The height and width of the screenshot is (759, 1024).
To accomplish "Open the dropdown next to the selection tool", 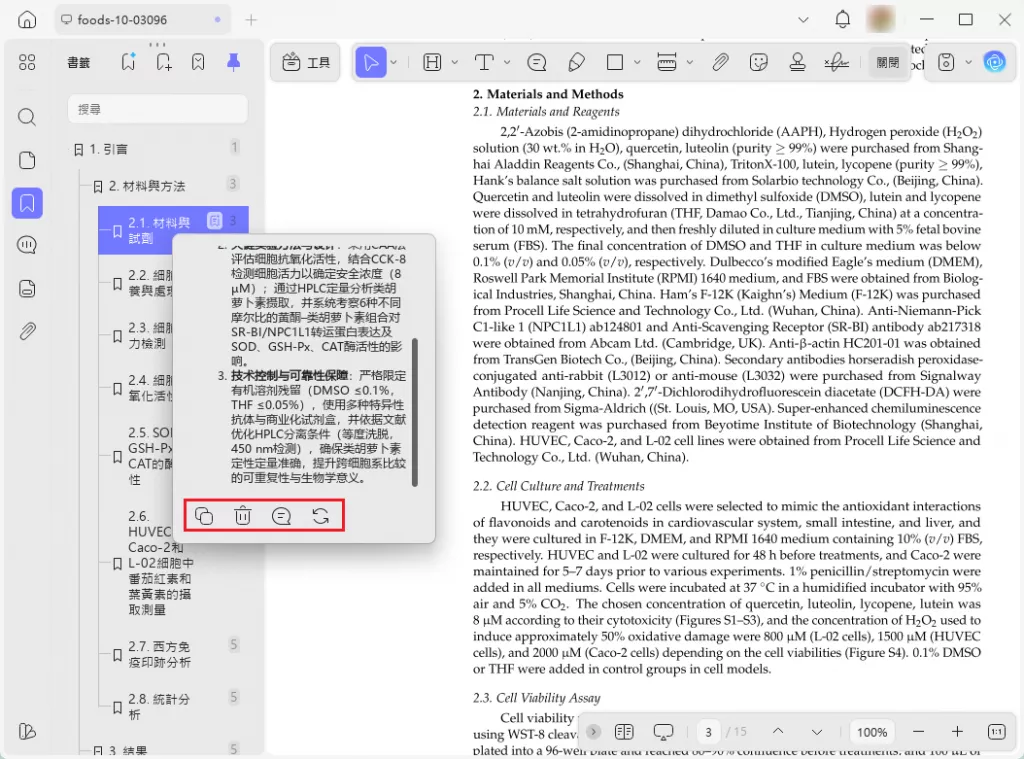I will [394, 62].
